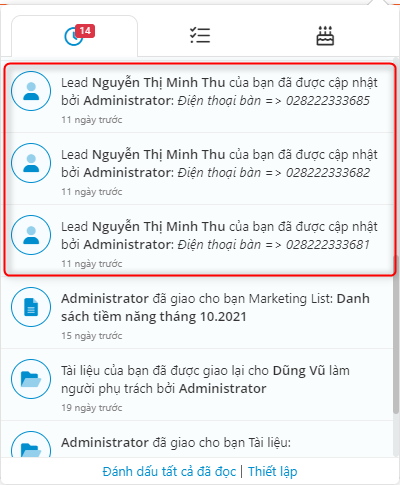Click the folder icon beside Dũng Vũ notification
The width and height of the screenshot is (400, 485).
pos(31,379)
